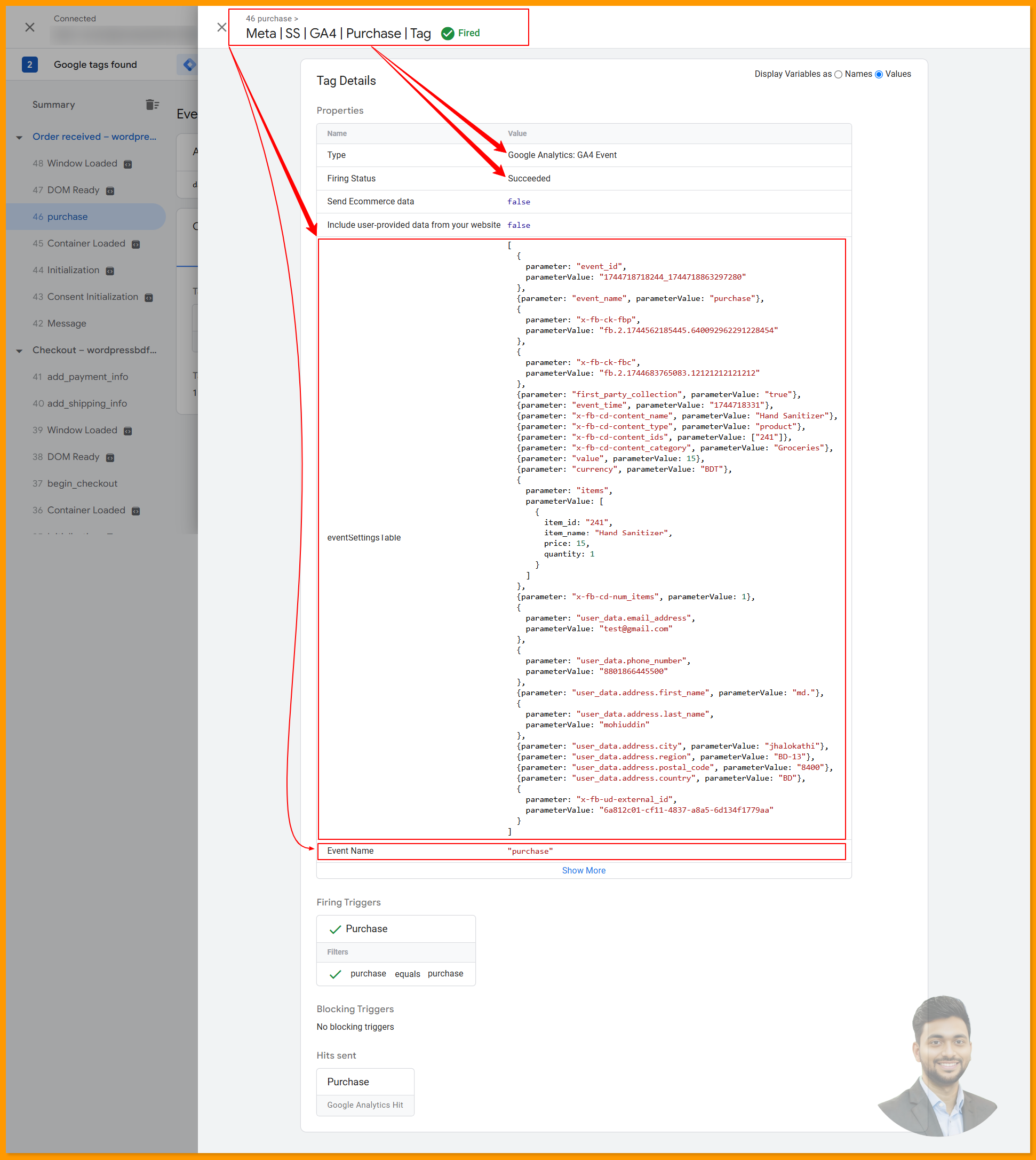
Task: Open the Purchase firing trigger
Action: [x=366, y=929]
